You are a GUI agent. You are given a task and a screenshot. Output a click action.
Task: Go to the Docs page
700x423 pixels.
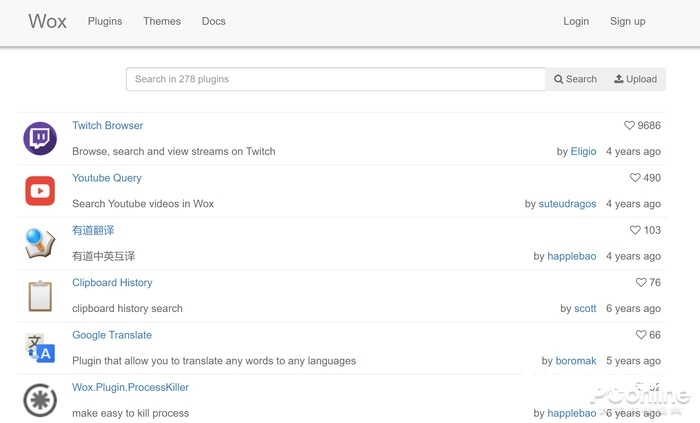(x=213, y=21)
